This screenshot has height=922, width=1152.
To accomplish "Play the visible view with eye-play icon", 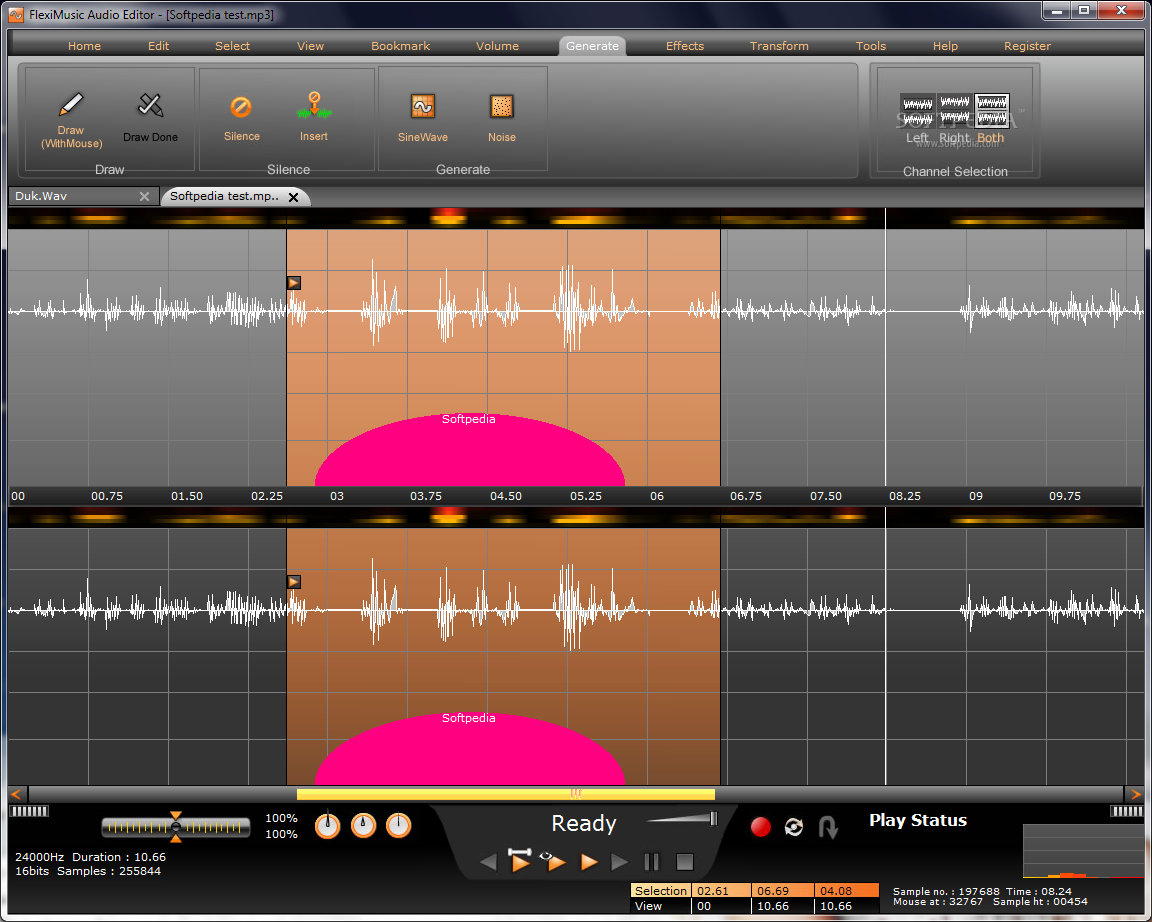I will coord(553,860).
